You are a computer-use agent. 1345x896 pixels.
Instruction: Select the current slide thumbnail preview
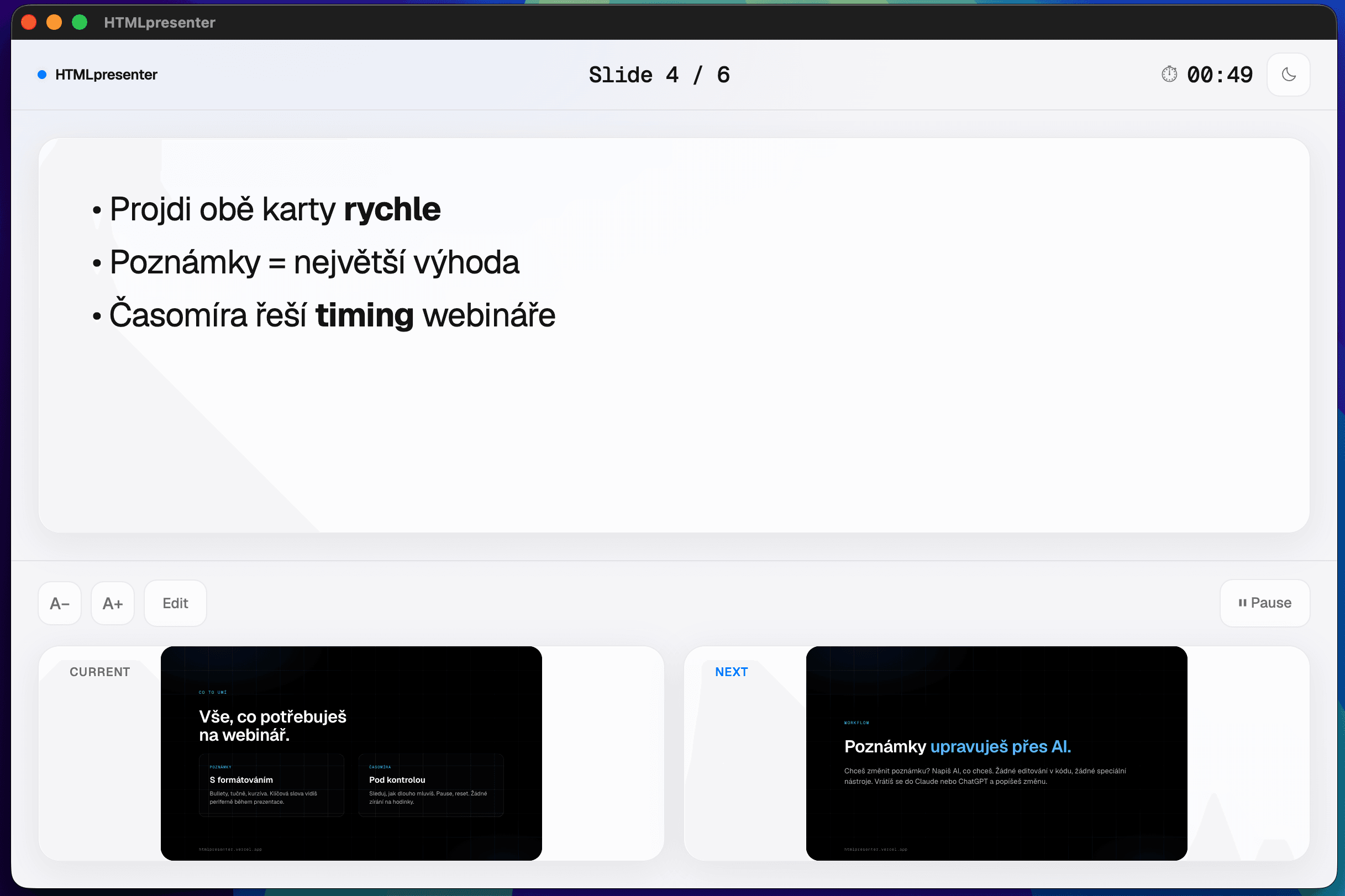[351, 753]
